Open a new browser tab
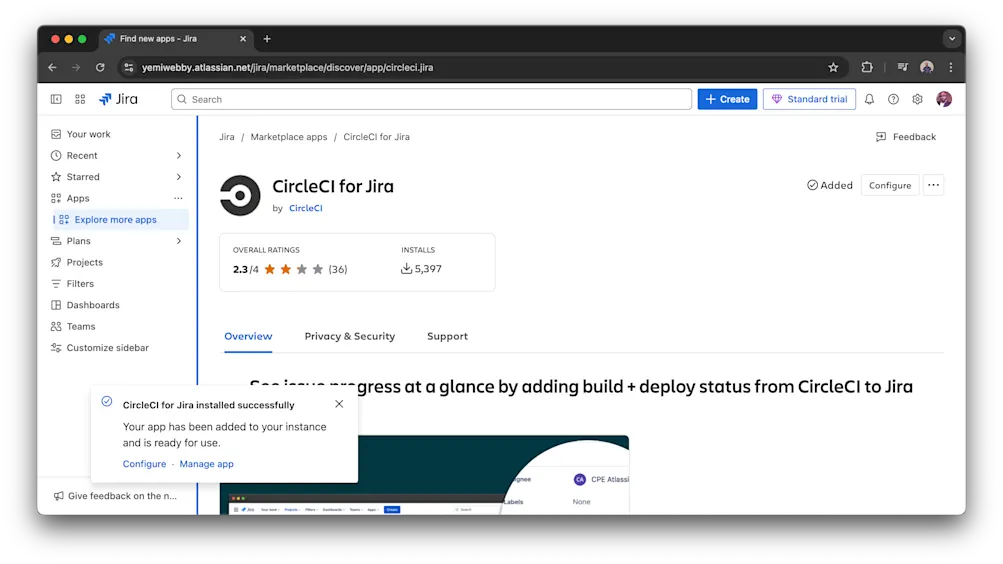Image resolution: width=1003 pixels, height=564 pixels. 267,39
